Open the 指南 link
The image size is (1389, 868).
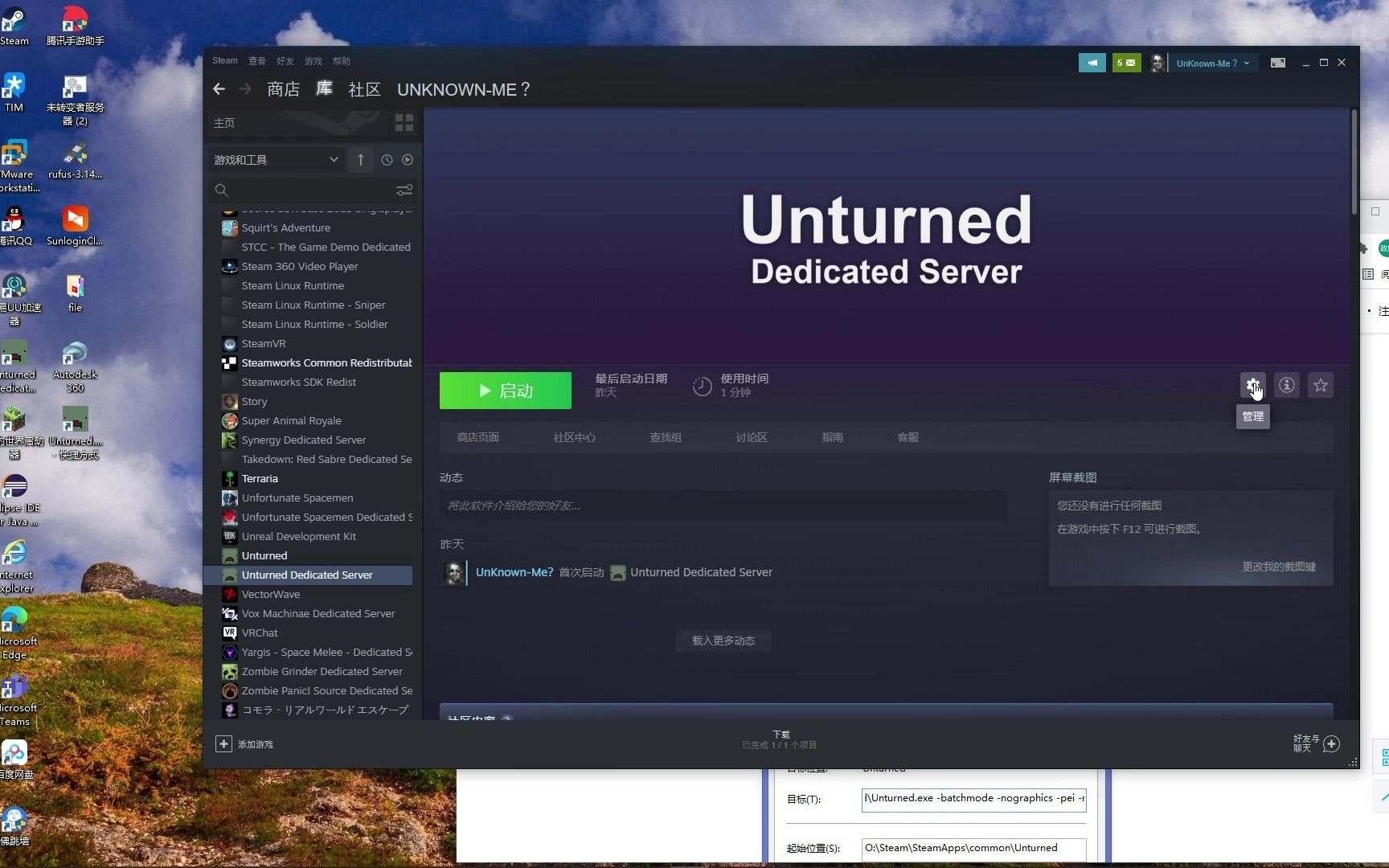(833, 437)
